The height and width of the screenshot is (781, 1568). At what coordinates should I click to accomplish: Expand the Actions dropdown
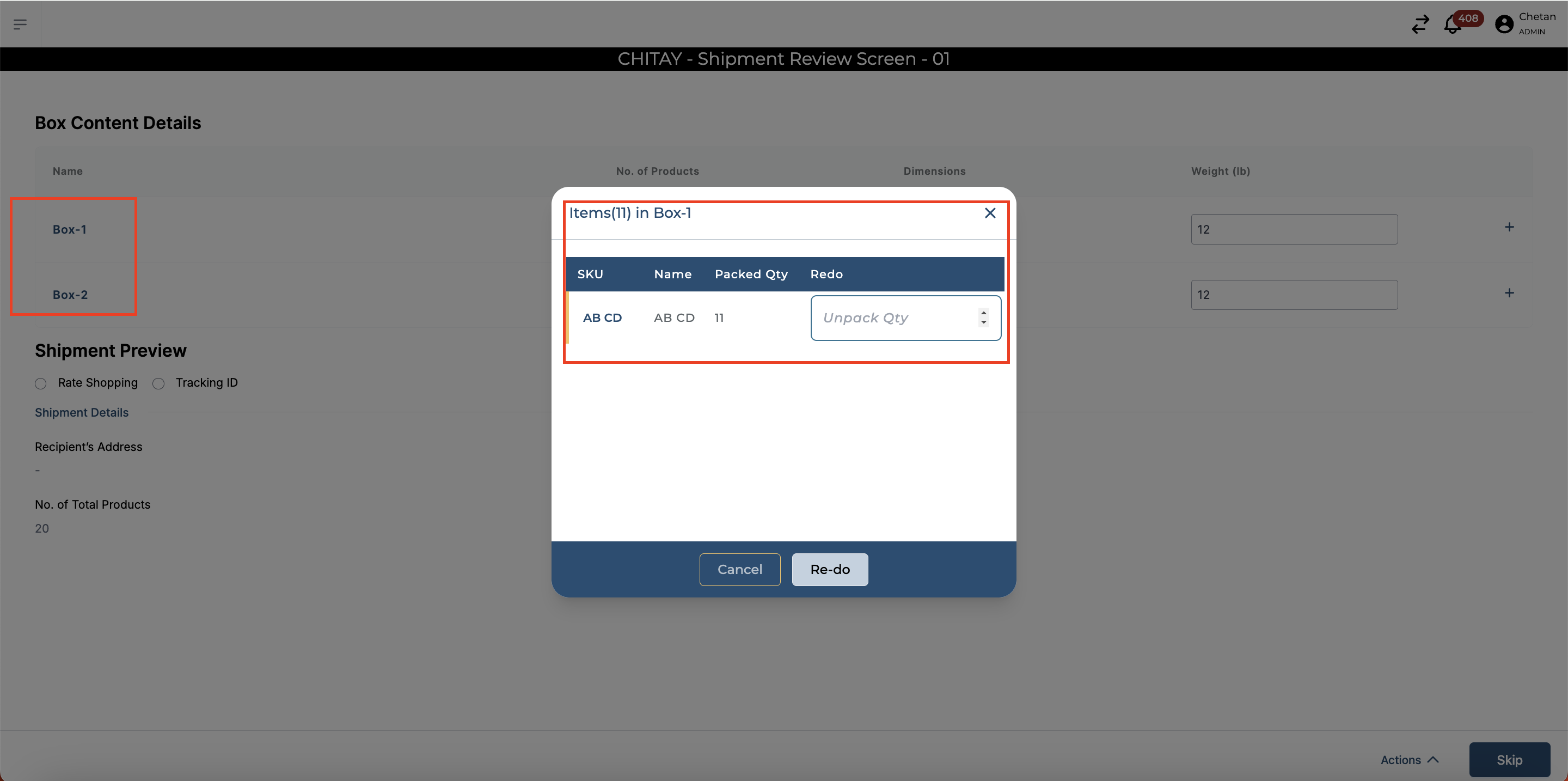tap(1409, 760)
